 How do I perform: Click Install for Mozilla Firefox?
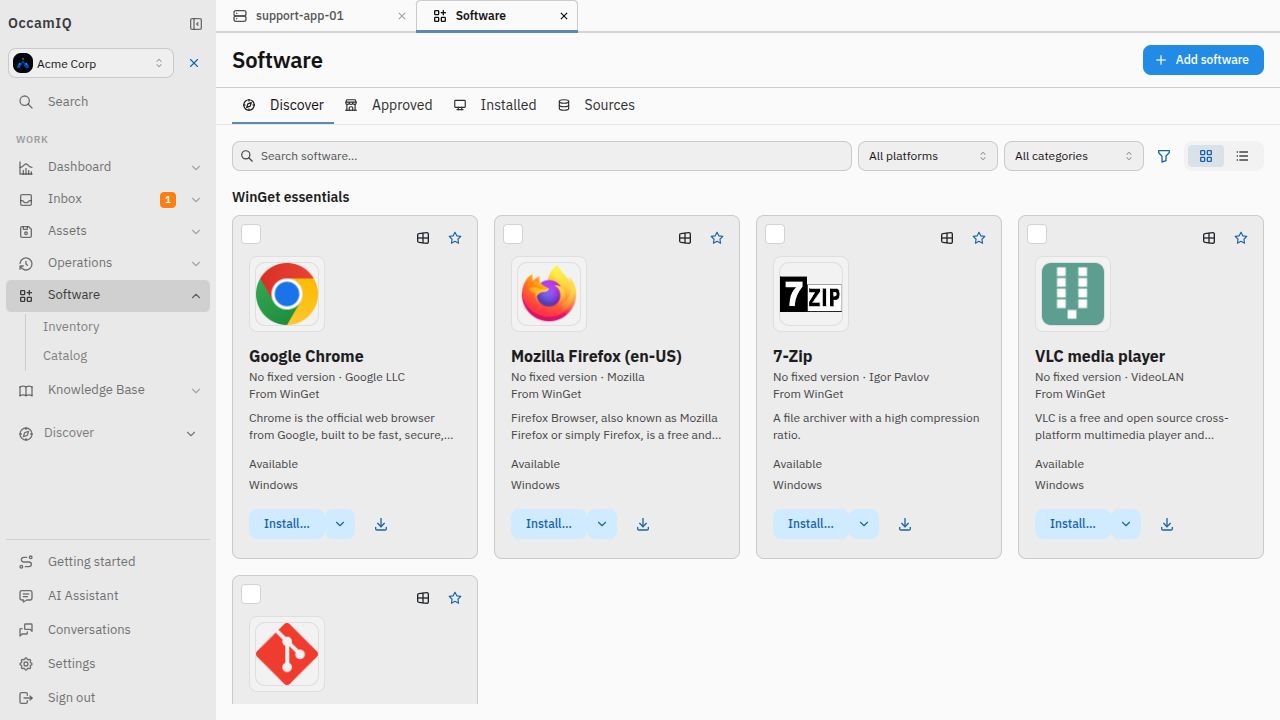pos(549,524)
